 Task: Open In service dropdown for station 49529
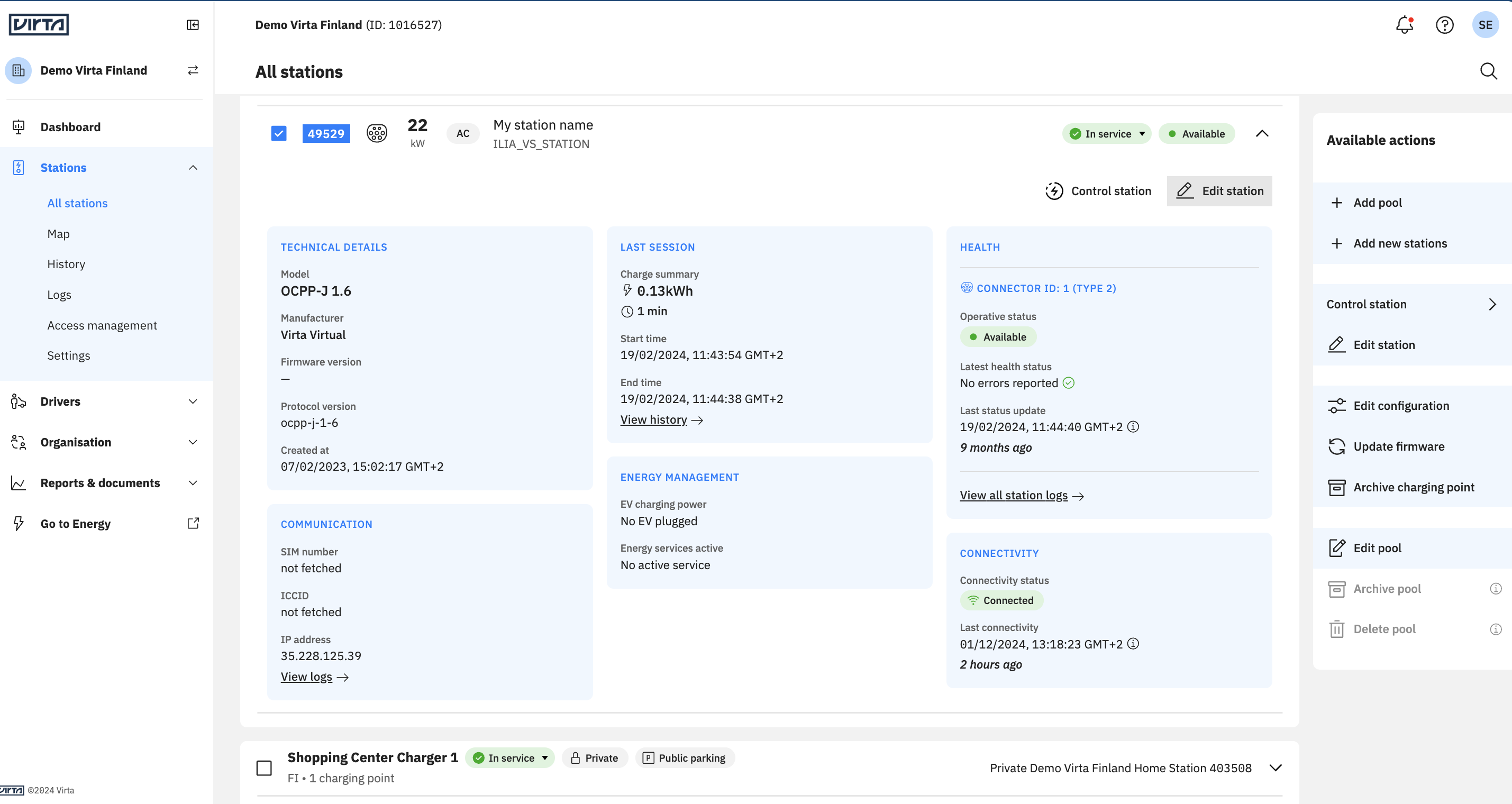coord(1106,134)
